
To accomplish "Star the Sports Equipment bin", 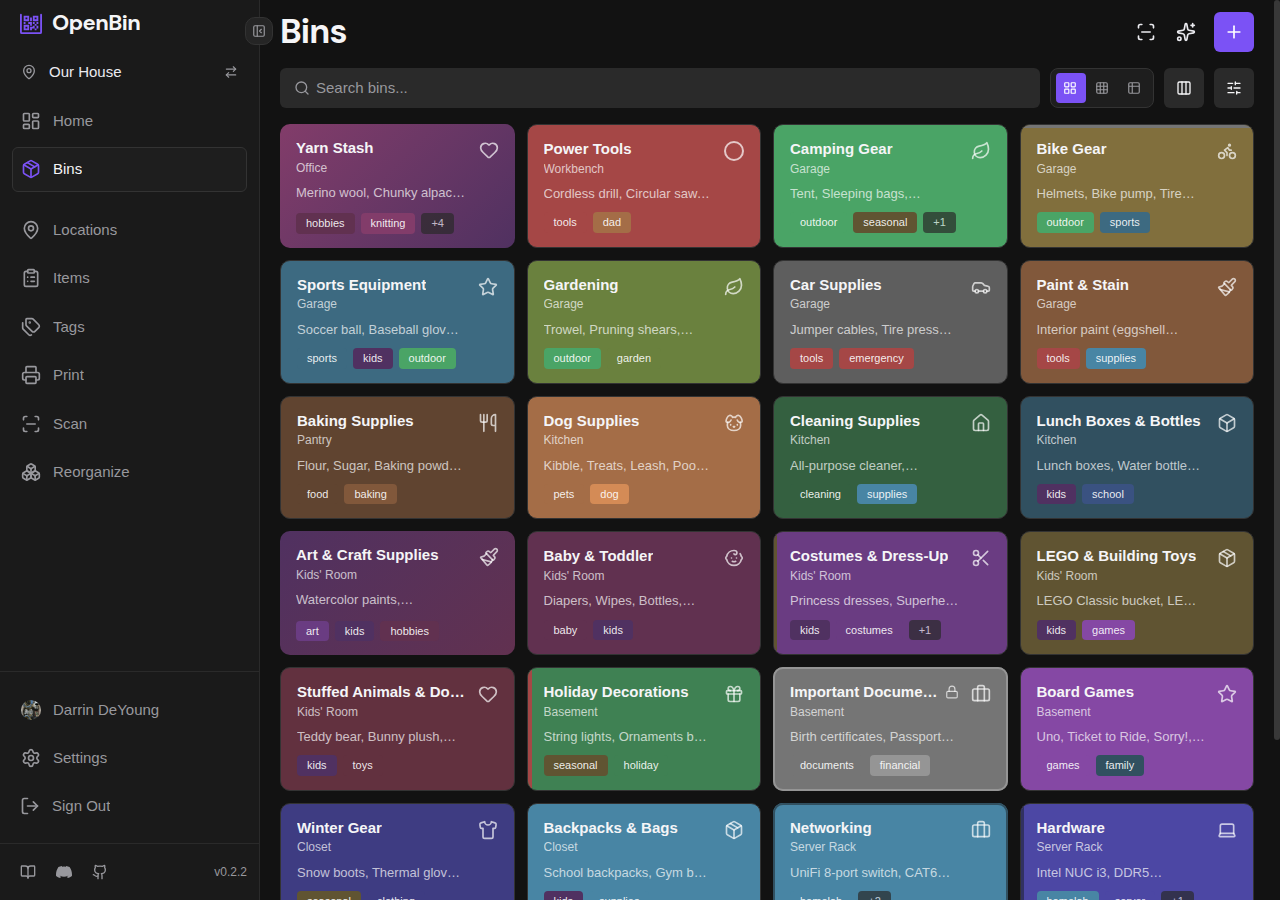I will point(487,286).
